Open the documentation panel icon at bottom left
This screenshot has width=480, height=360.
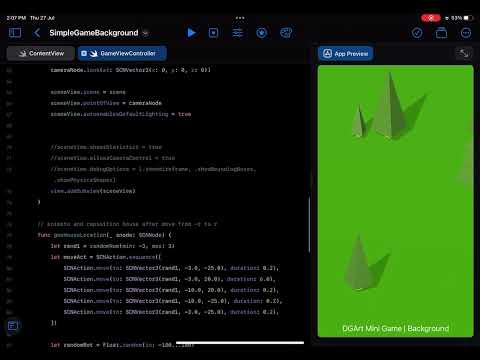[13, 326]
